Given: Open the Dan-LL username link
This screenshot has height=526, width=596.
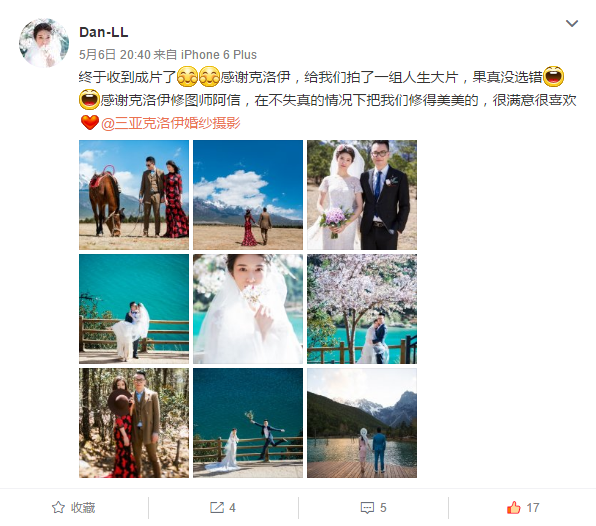Looking at the screenshot, I should (103, 32).
